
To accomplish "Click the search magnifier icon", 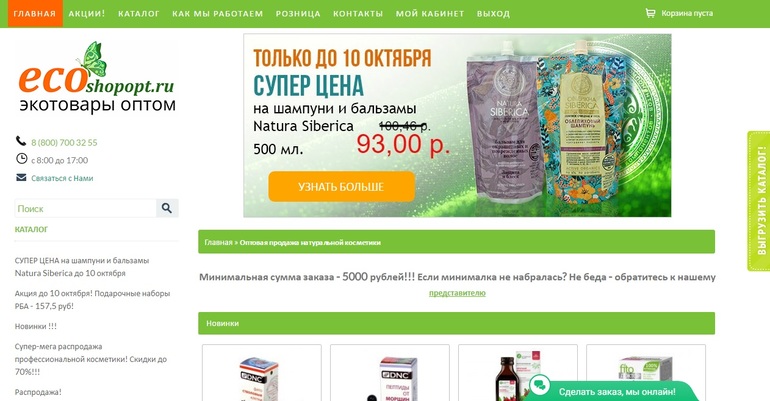I will pyautogui.click(x=167, y=208).
